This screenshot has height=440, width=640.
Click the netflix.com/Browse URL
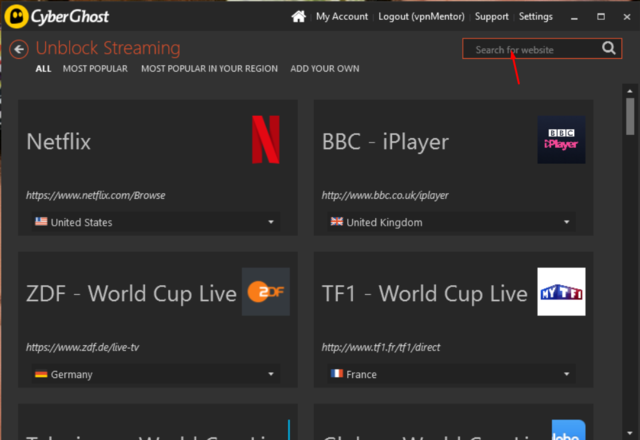point(96,196)
